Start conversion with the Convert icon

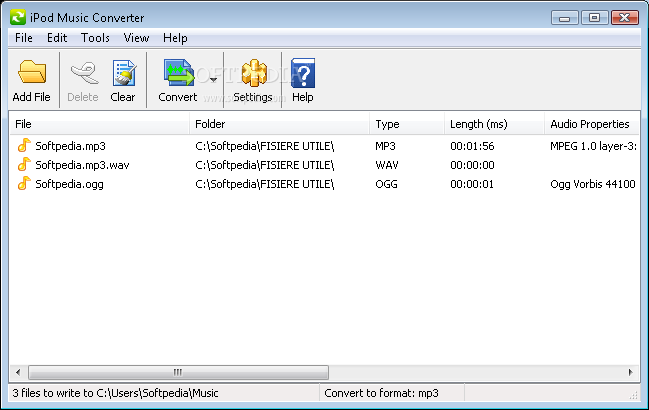179,72
